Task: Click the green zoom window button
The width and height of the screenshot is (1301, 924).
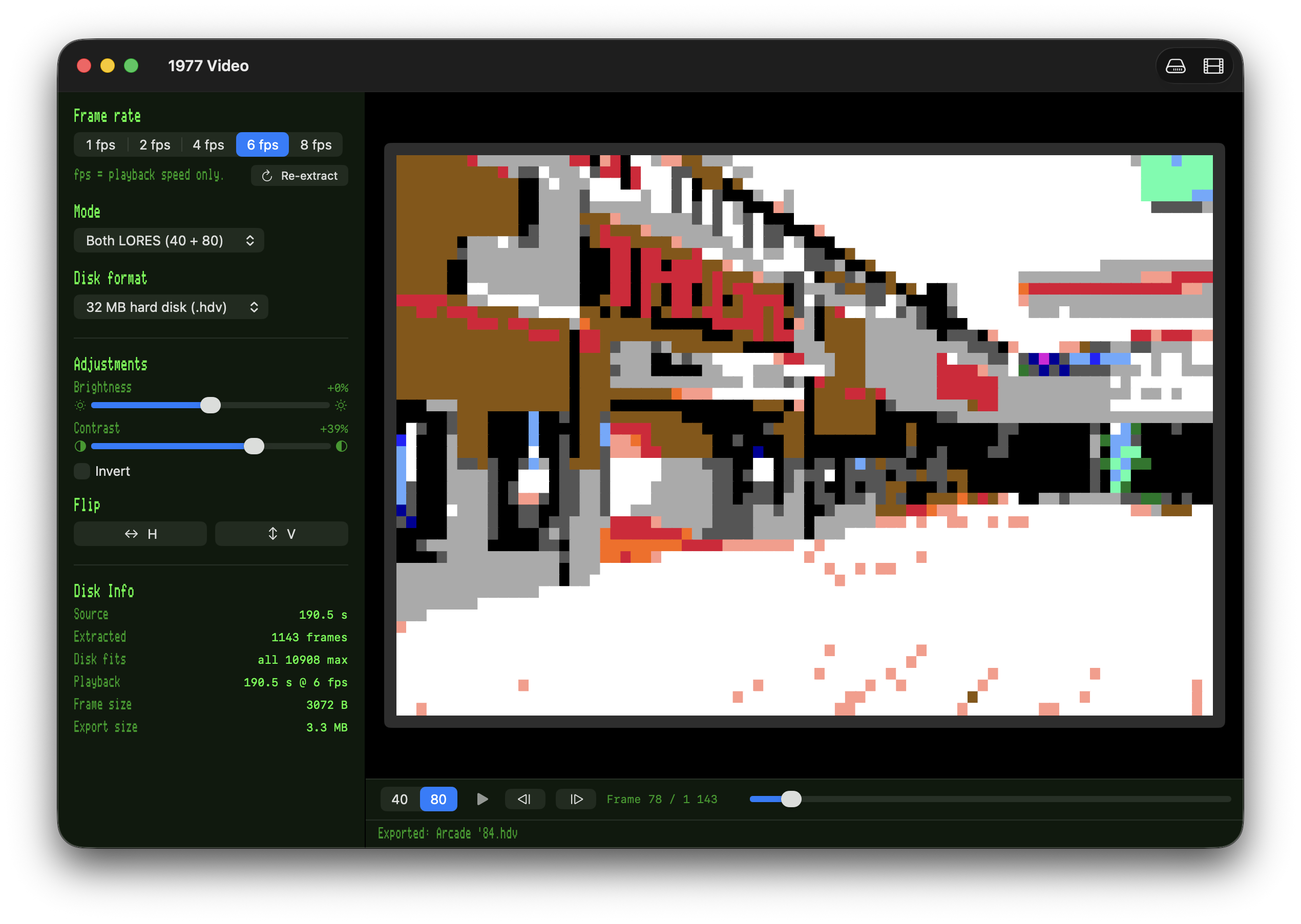Action: [x=132, y=66]
